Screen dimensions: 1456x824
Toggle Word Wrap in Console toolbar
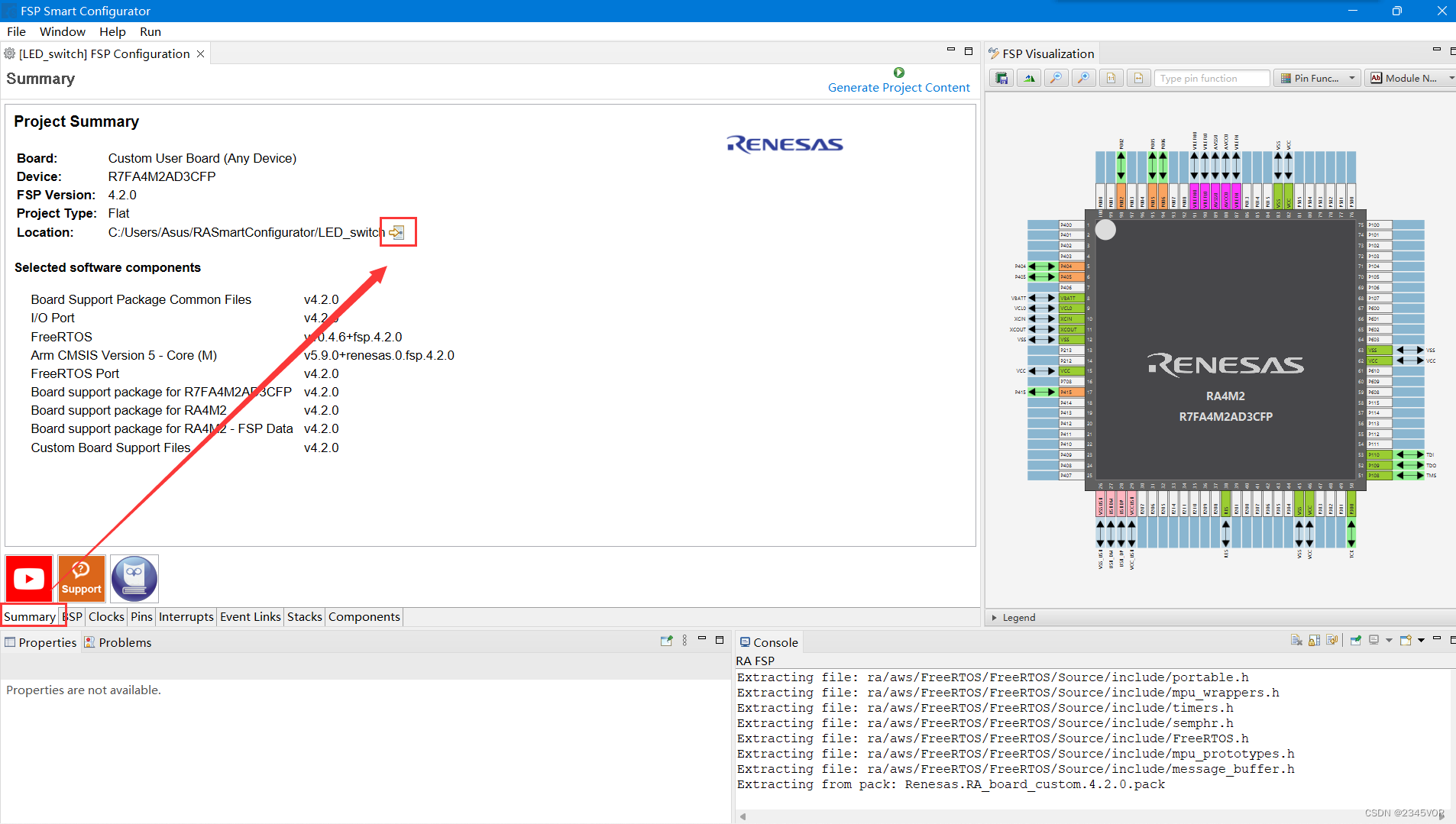(1333, 641)
